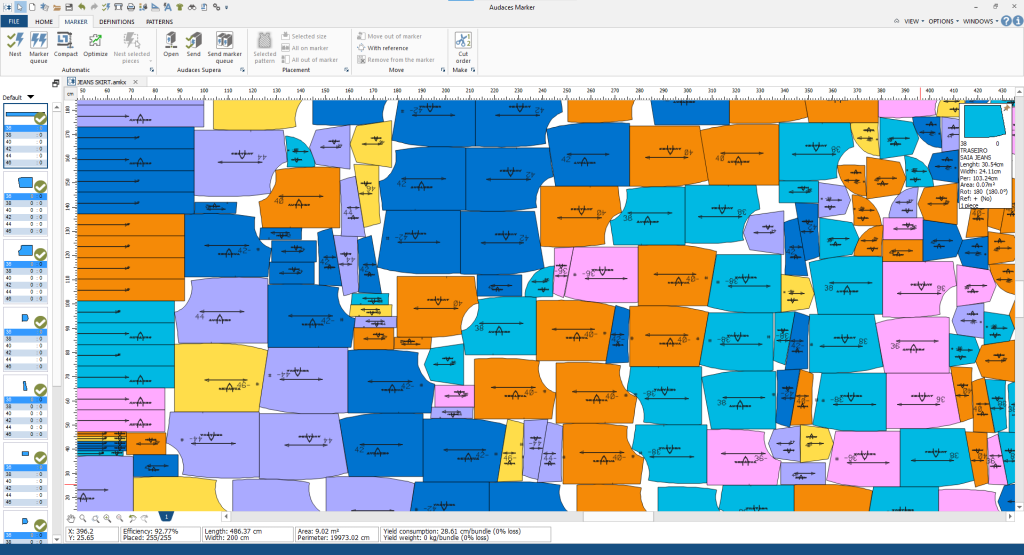Click the zoom in plus magnifier icon

point(108,518)
